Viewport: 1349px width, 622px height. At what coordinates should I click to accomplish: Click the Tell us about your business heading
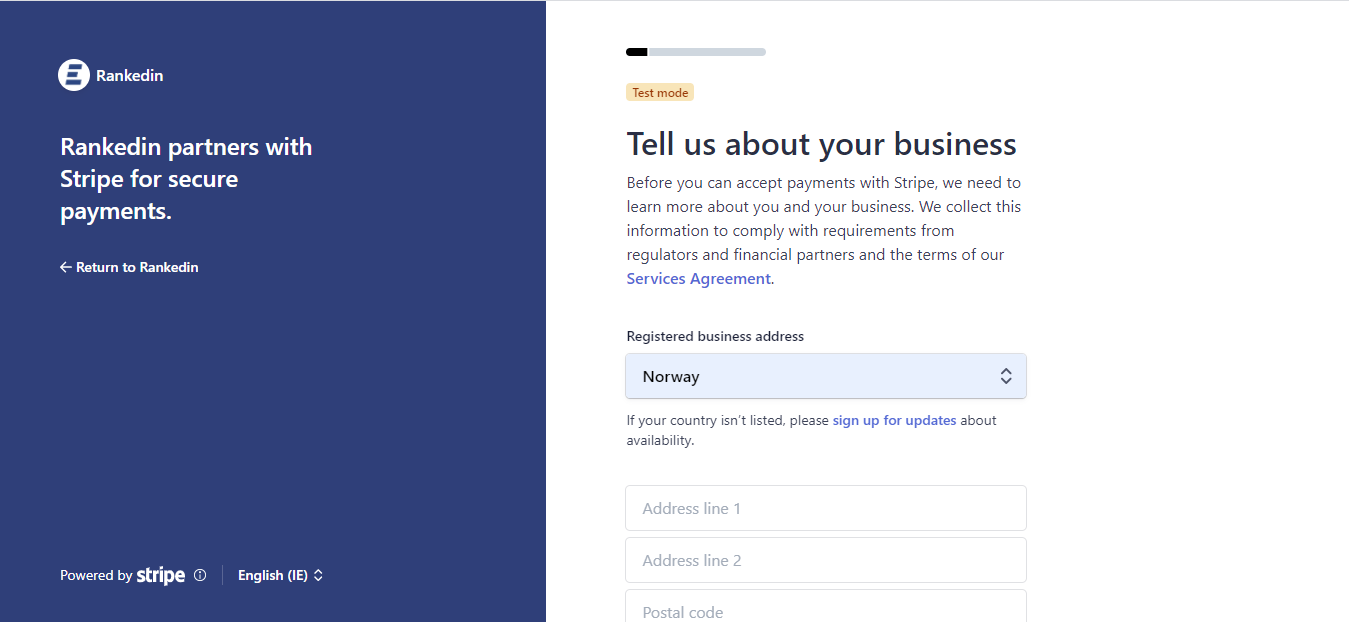coord(822,144)
